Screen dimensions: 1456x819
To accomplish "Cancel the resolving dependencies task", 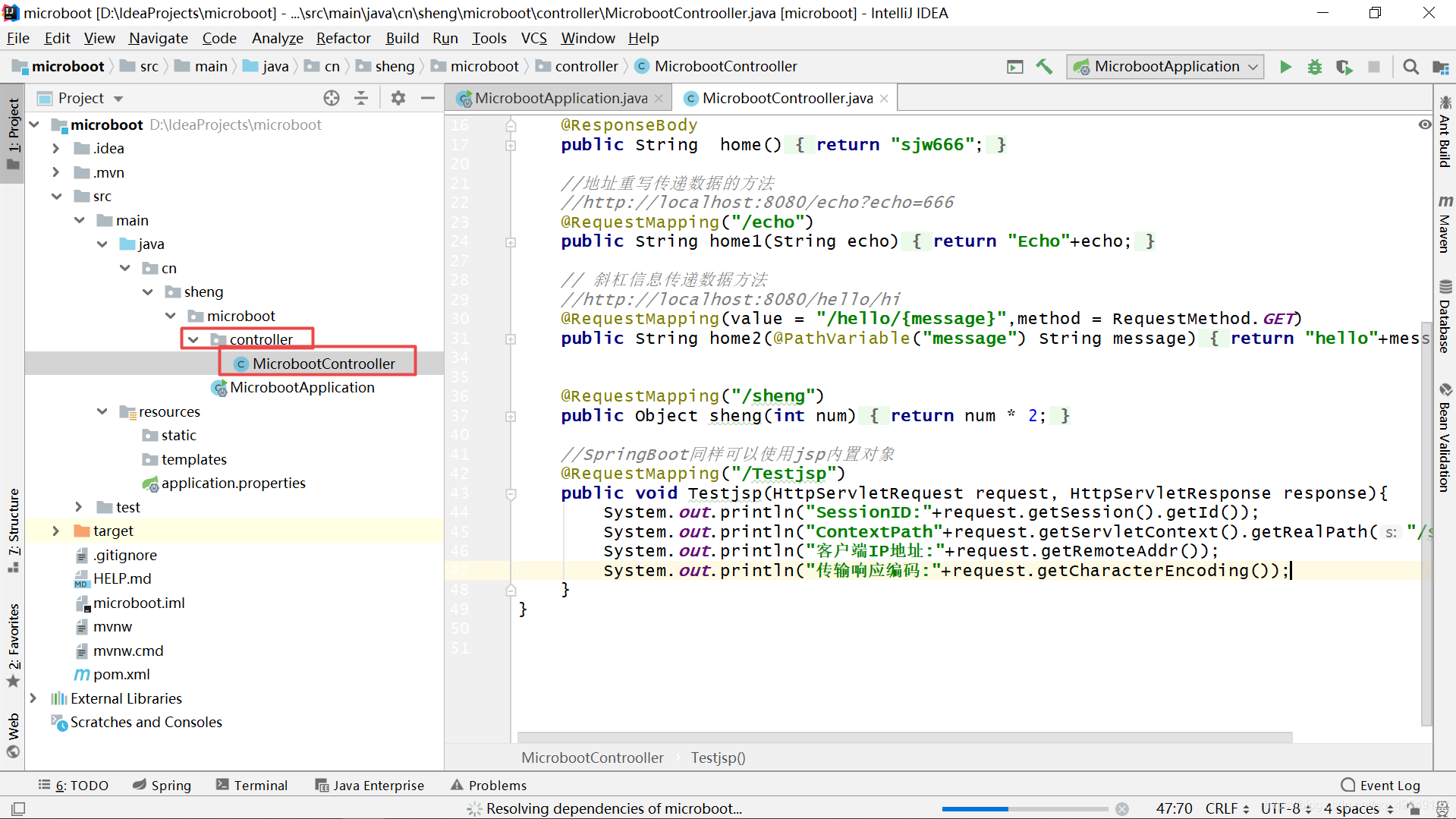I will pos(1122,809).
